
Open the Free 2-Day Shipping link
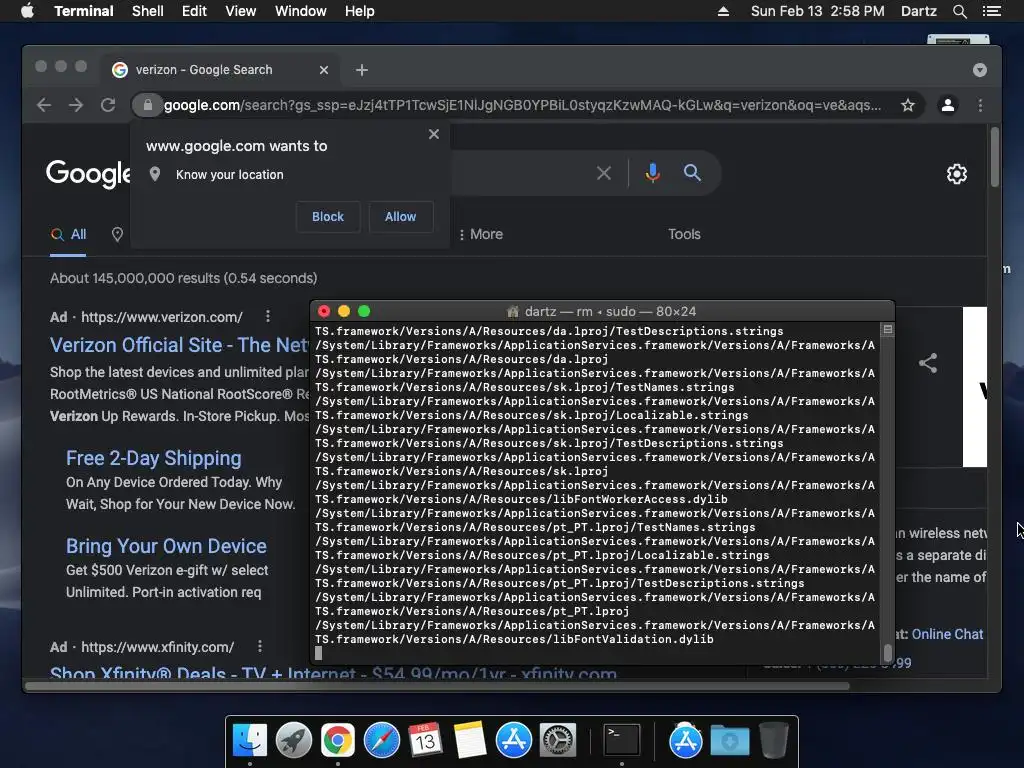coord(153,458)
